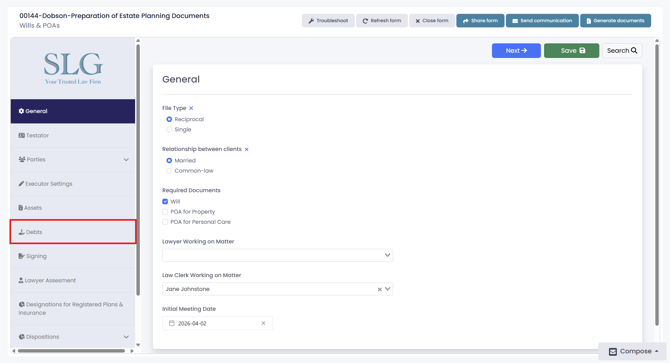Open Designations for Registered Plans & Insurance
The image size is (670, 363).
(73, 308)
